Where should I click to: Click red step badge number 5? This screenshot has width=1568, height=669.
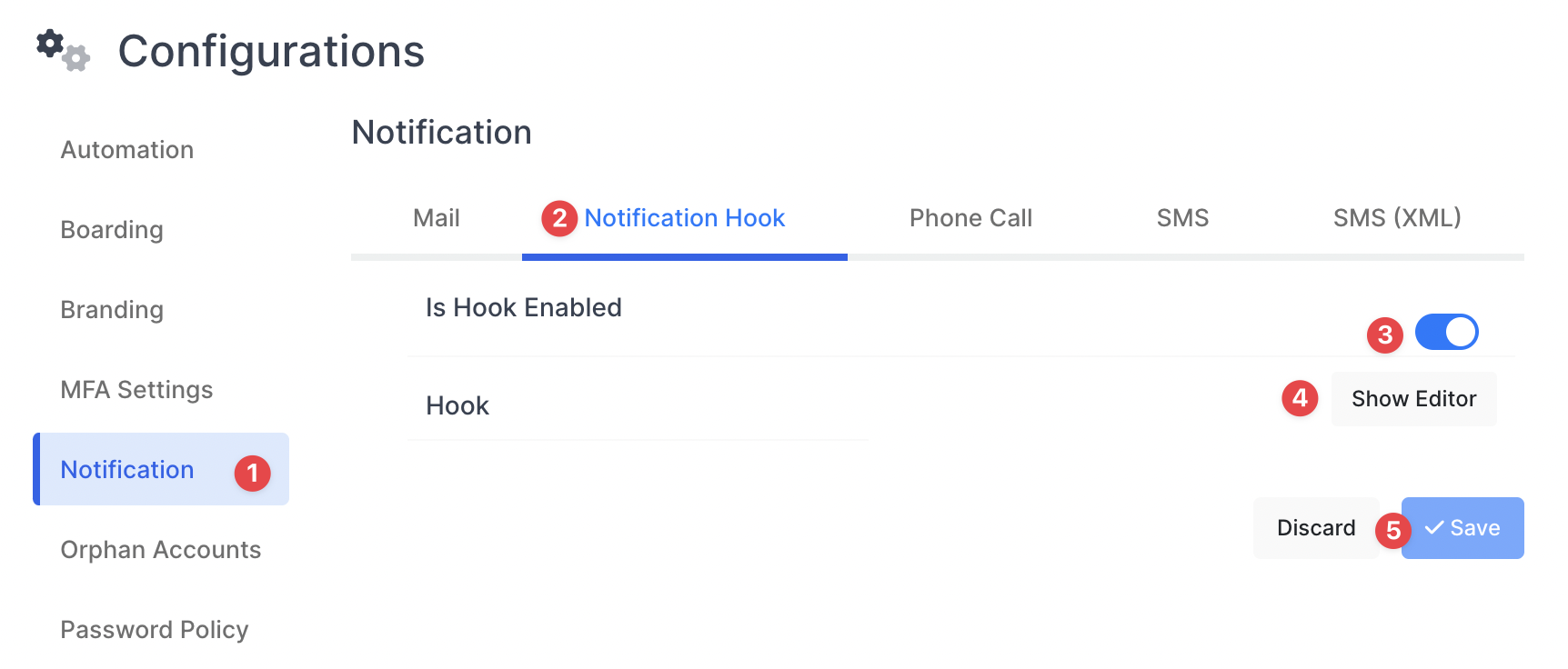point(1392,530)
